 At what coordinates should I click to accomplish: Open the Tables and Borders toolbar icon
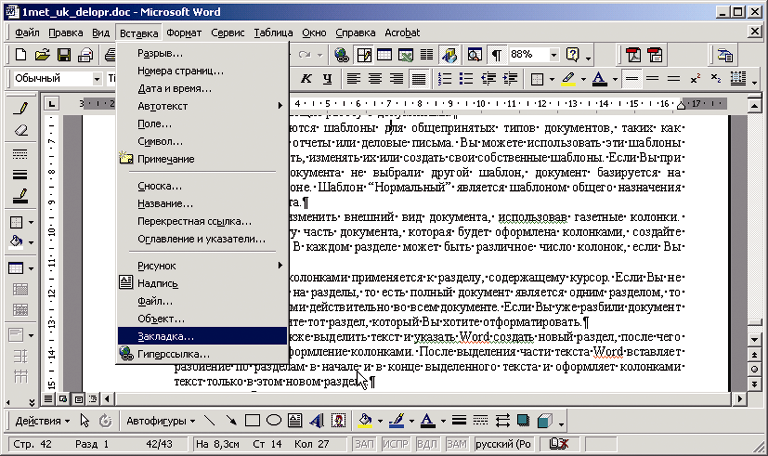[364, 54]
